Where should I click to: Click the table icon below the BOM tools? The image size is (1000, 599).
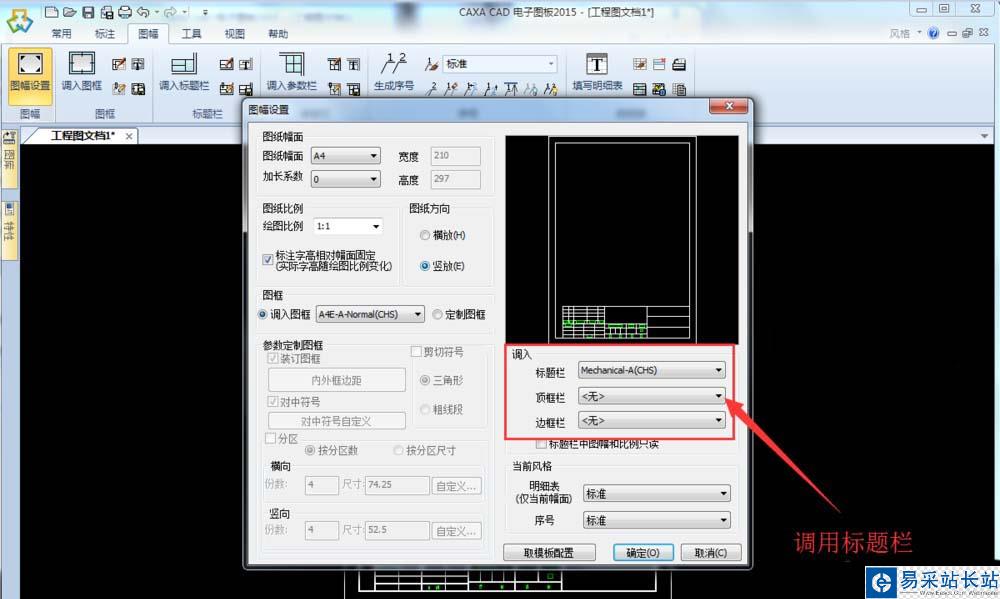pos(640,89)
